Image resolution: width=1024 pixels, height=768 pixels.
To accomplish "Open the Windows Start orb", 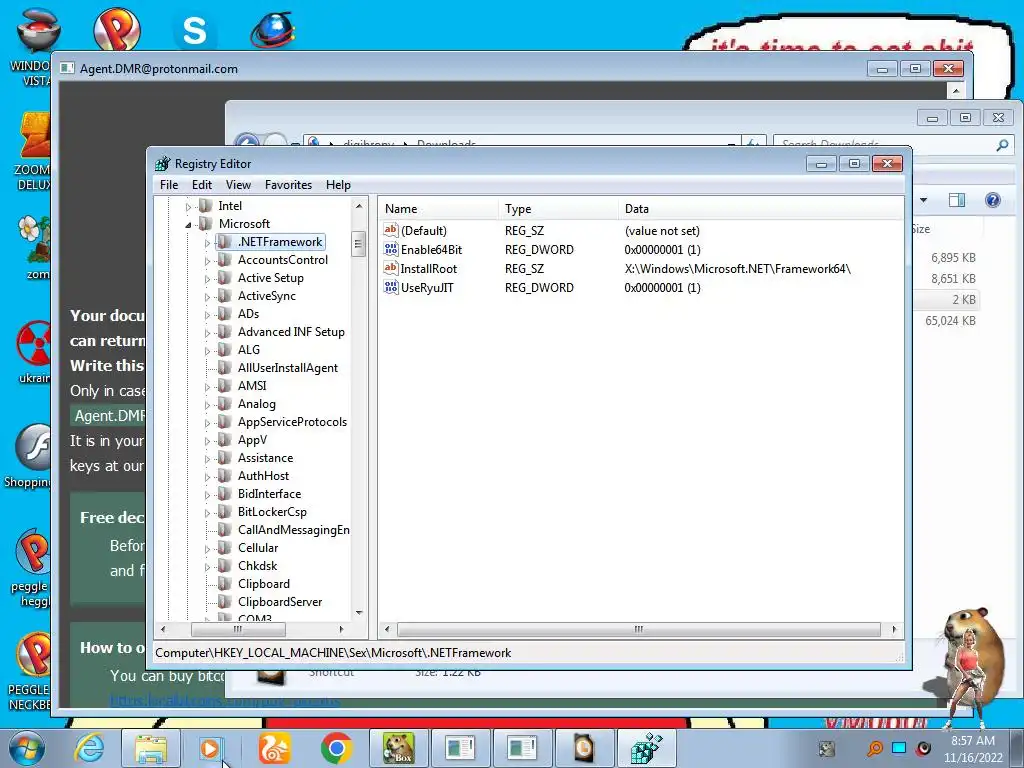I will click(x=25, y=748).
